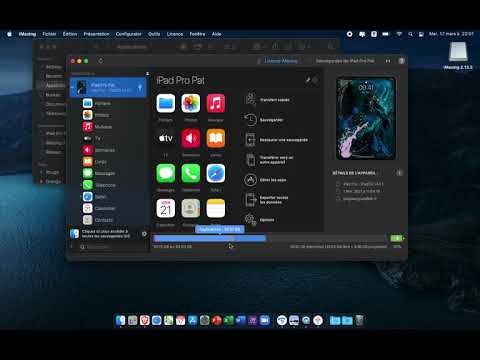This screenshot has height=360, width=480.
Task: Click the Options gear icon in actions list
Action: click(250, 220)
